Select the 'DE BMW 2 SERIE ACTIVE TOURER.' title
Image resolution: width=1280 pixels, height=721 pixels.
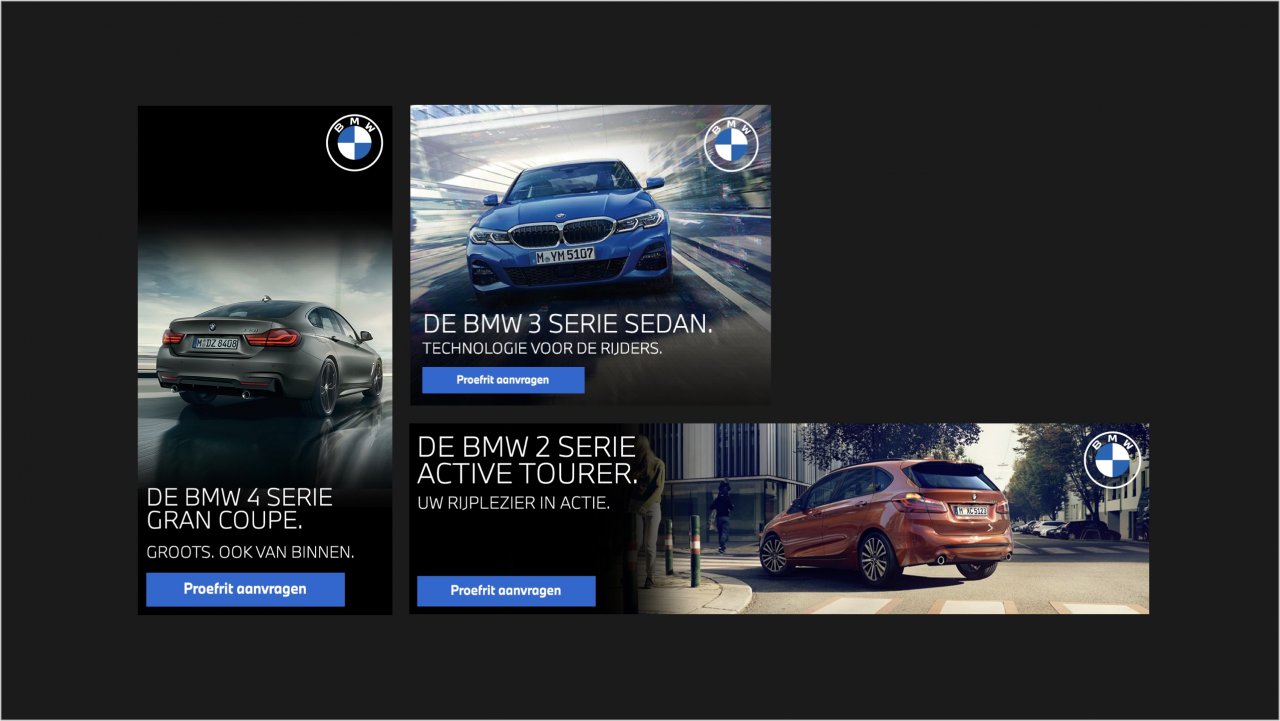527,460
